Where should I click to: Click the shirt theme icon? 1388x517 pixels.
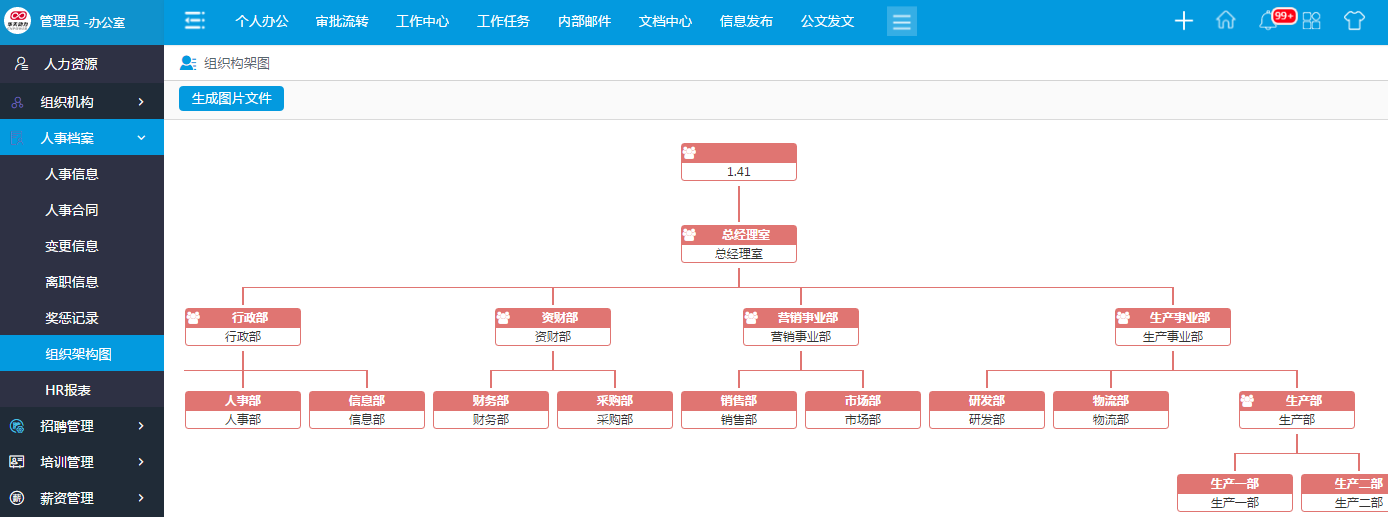click(x=1353, y=21)
